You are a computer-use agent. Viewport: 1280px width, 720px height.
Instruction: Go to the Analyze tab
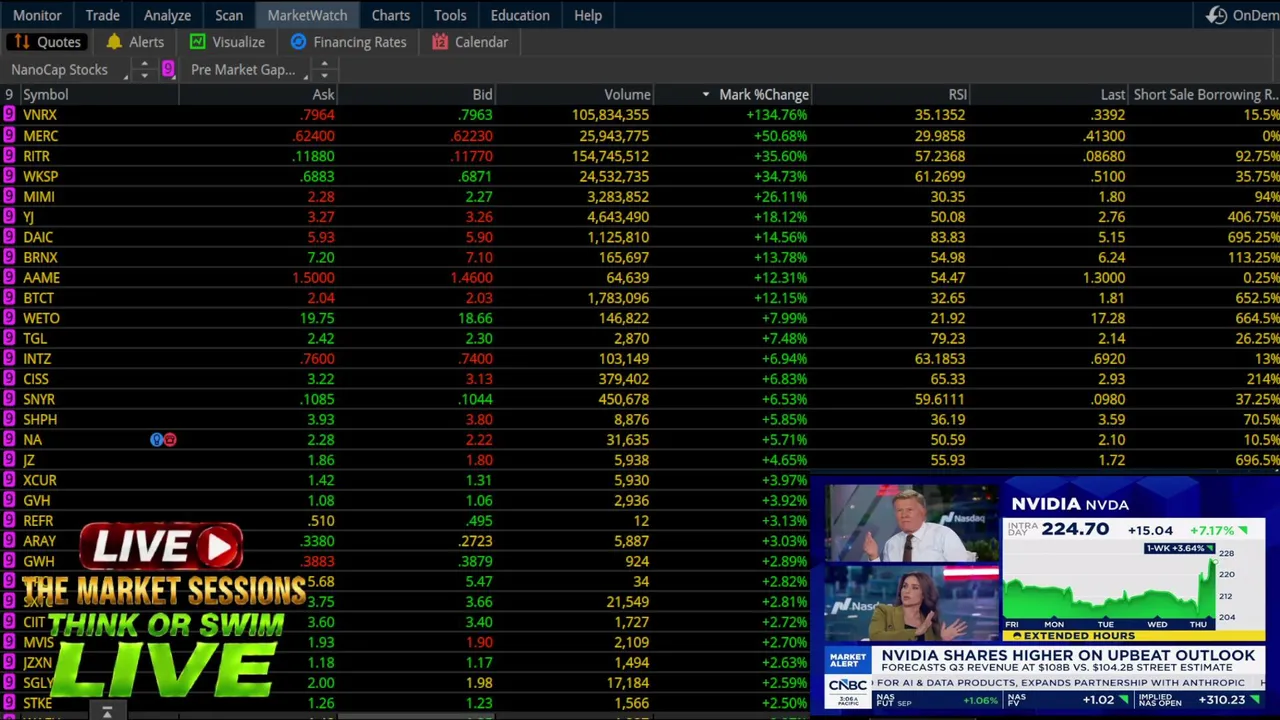167,15
